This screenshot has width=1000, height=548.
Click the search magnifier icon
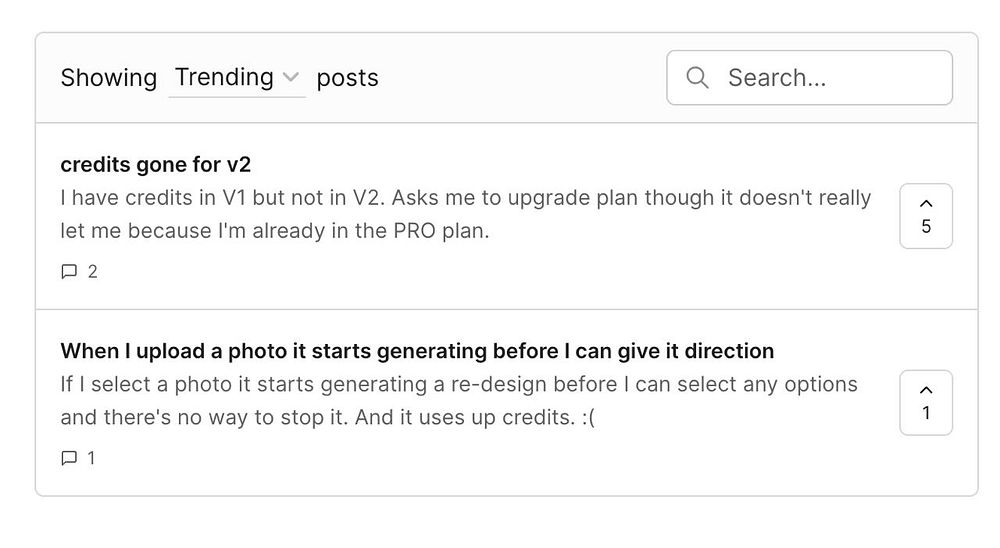[x=697, y=78]
